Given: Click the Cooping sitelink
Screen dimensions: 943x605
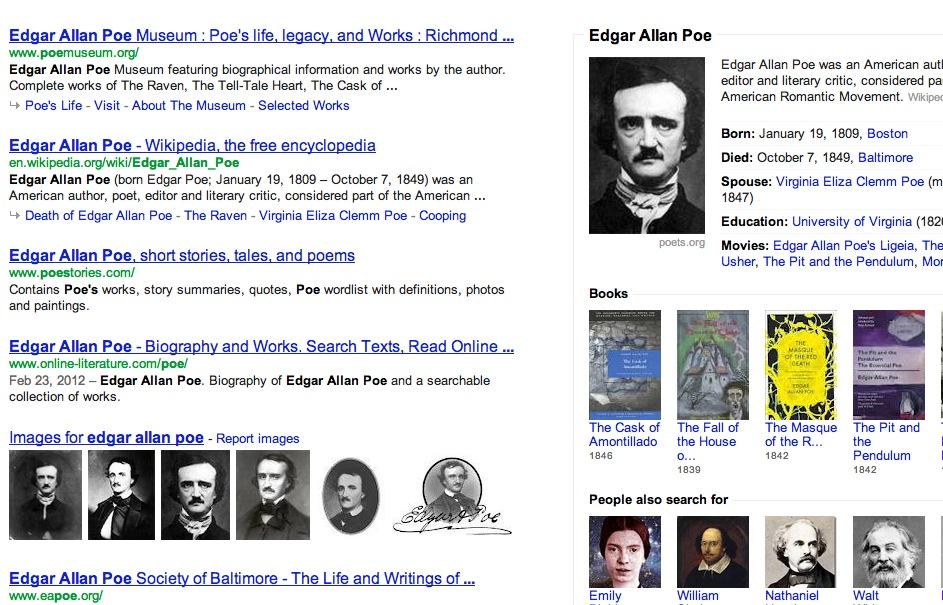Looking at the screenshot, I should (x=443, y=215).
